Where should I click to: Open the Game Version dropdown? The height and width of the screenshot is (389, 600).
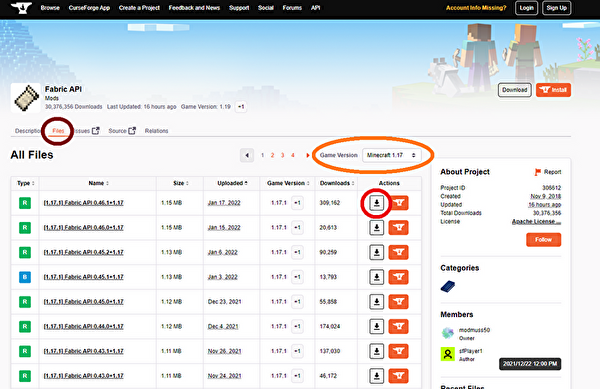(x=391, y=155)
